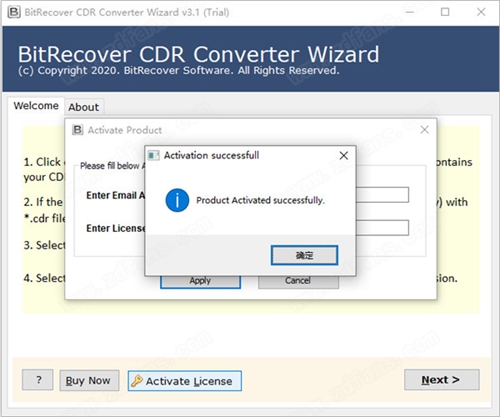Click Cancel in Activate Product dialog
The width and height of the screenshot is (500, 417).
tap(298, 281)
